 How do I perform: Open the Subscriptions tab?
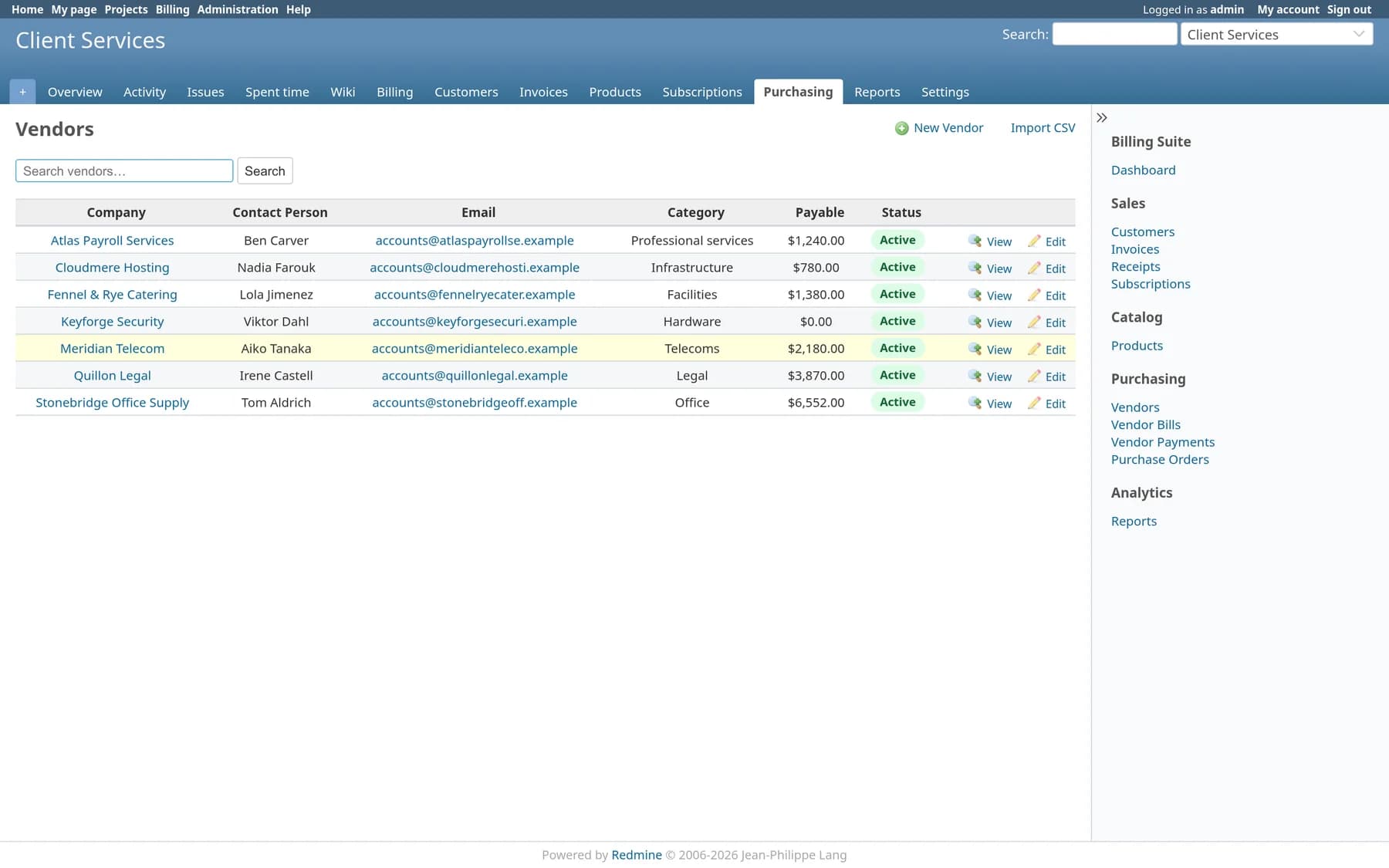pyautogui.click(x=702, y=92)
